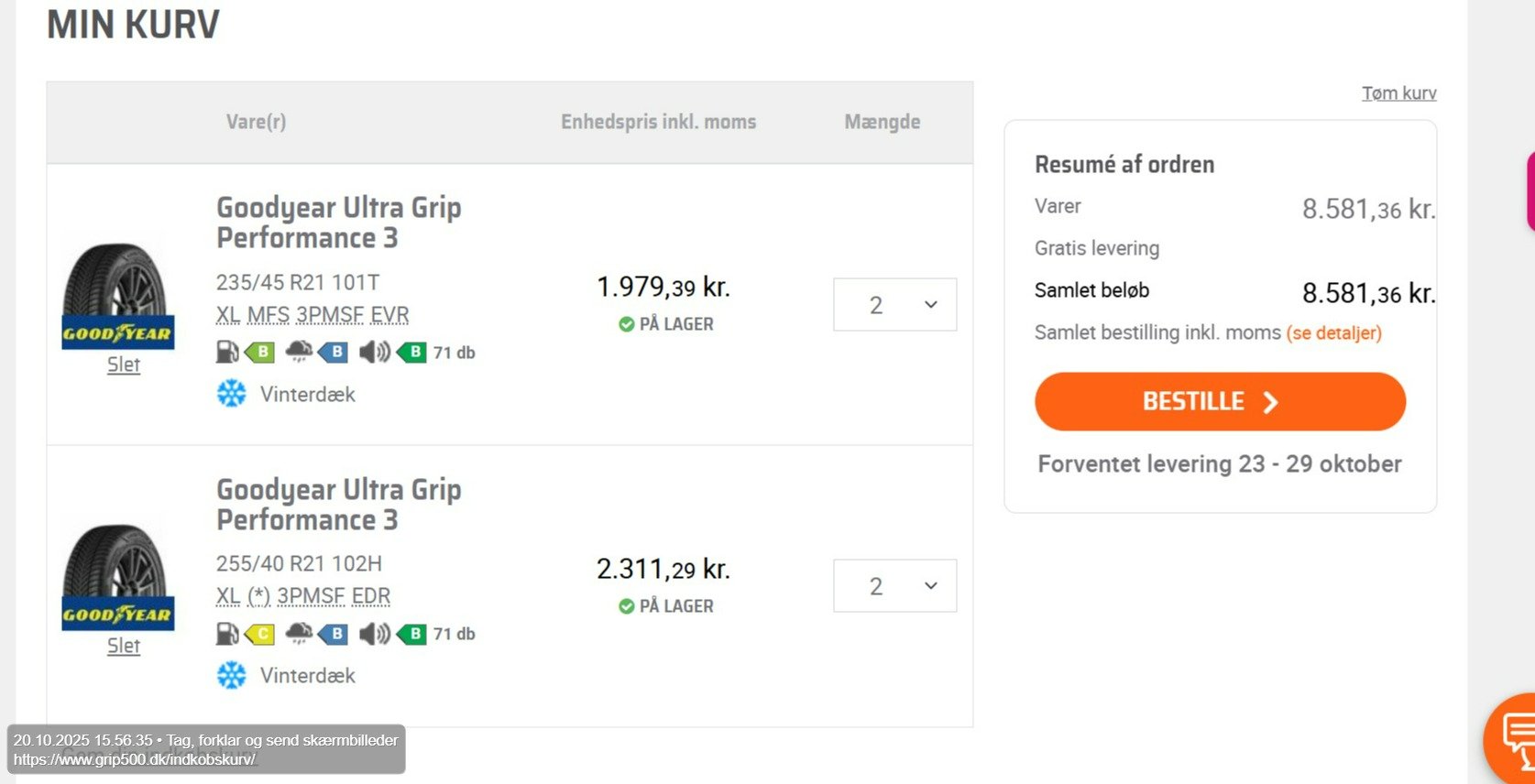Click the Tøm kurv link
This screenshot has height=784, width=1535.
(x=1398, y=93)
